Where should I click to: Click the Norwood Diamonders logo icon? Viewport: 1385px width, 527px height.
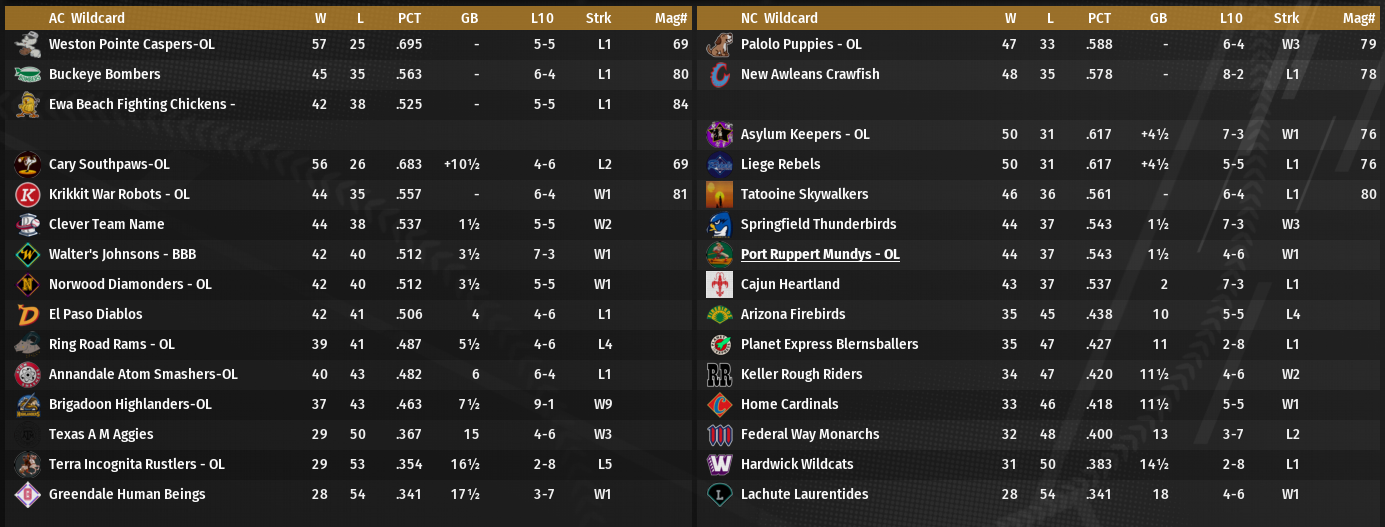pos(27,284)
